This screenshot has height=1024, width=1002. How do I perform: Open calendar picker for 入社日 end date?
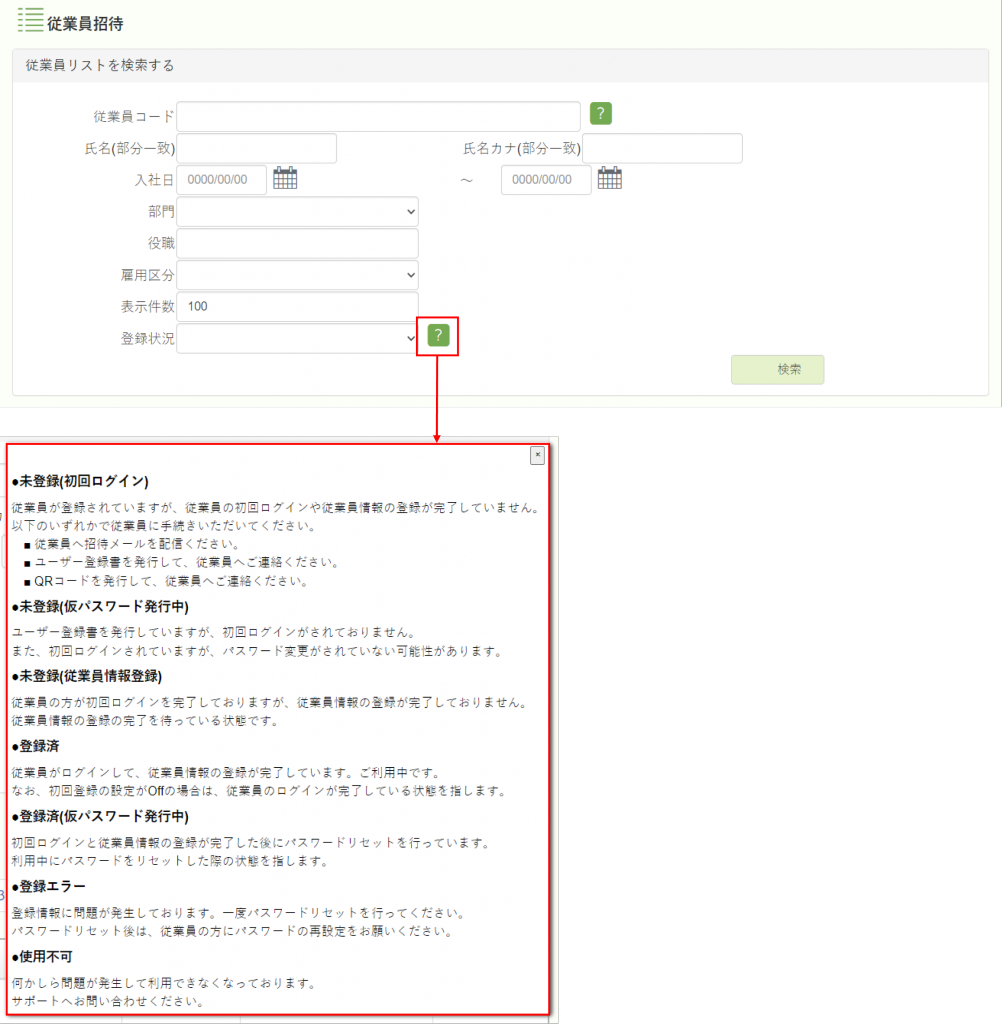pyautogui.click(x=609, y=178)
